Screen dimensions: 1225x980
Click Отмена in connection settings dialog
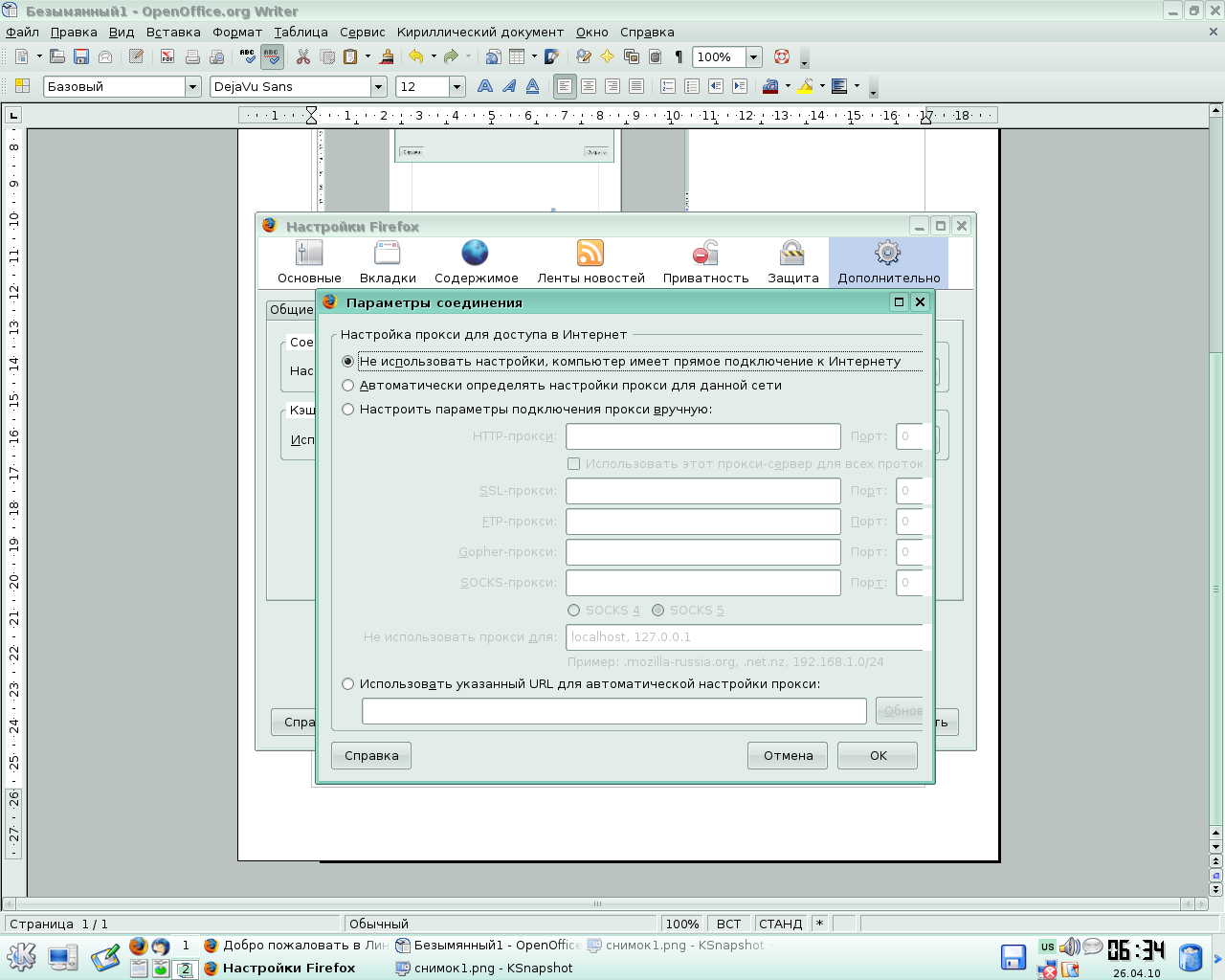pos(789,755)
